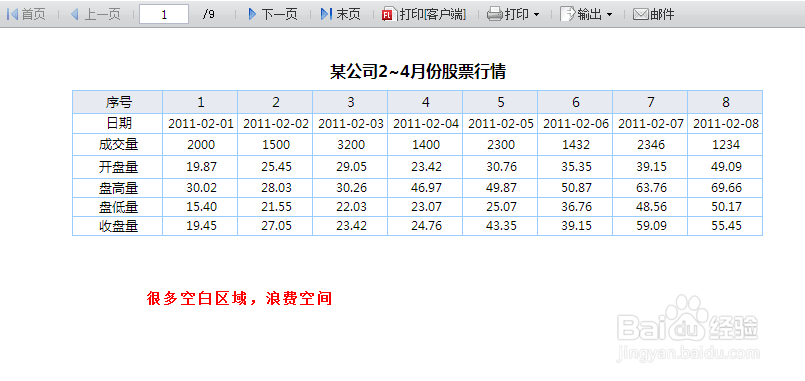This screenshot has width=805, height=381.
Task: Click the last page arrow icon
Action: (x=326, y=14)
